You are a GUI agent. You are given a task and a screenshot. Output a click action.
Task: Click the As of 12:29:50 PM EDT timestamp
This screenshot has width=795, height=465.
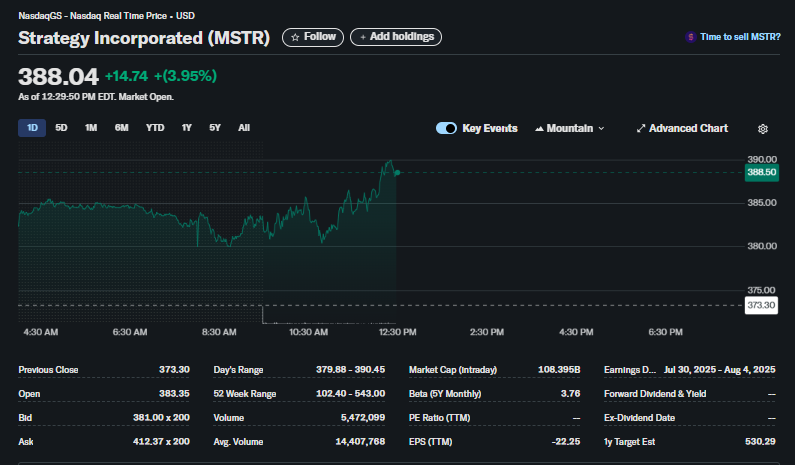96,97
